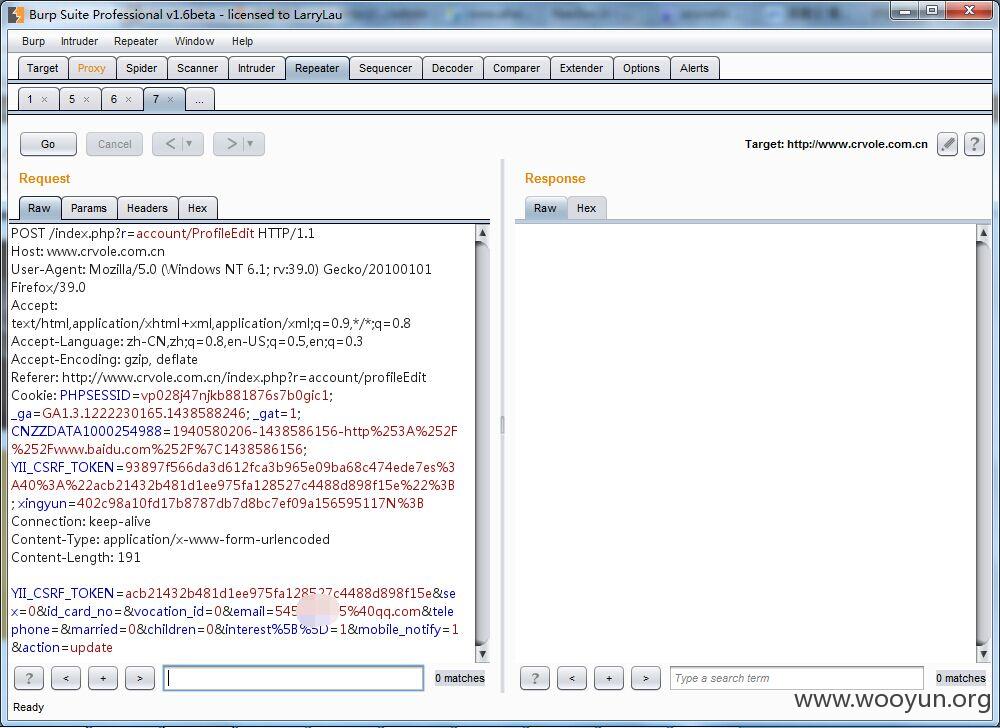
Task: Select the Repeater tool tab
Action: point(317,68)
